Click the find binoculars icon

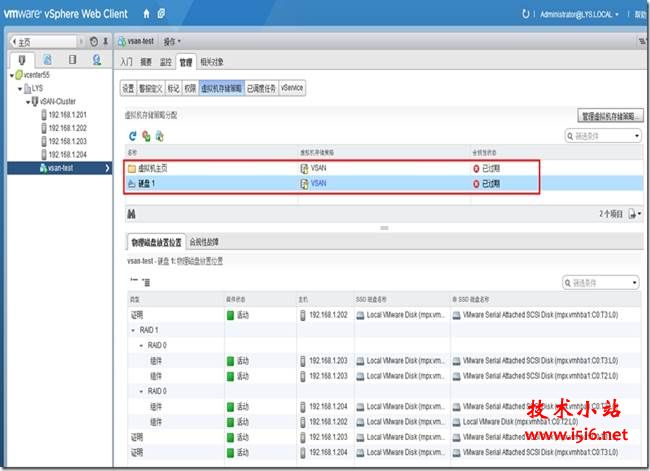coord(131,214)
